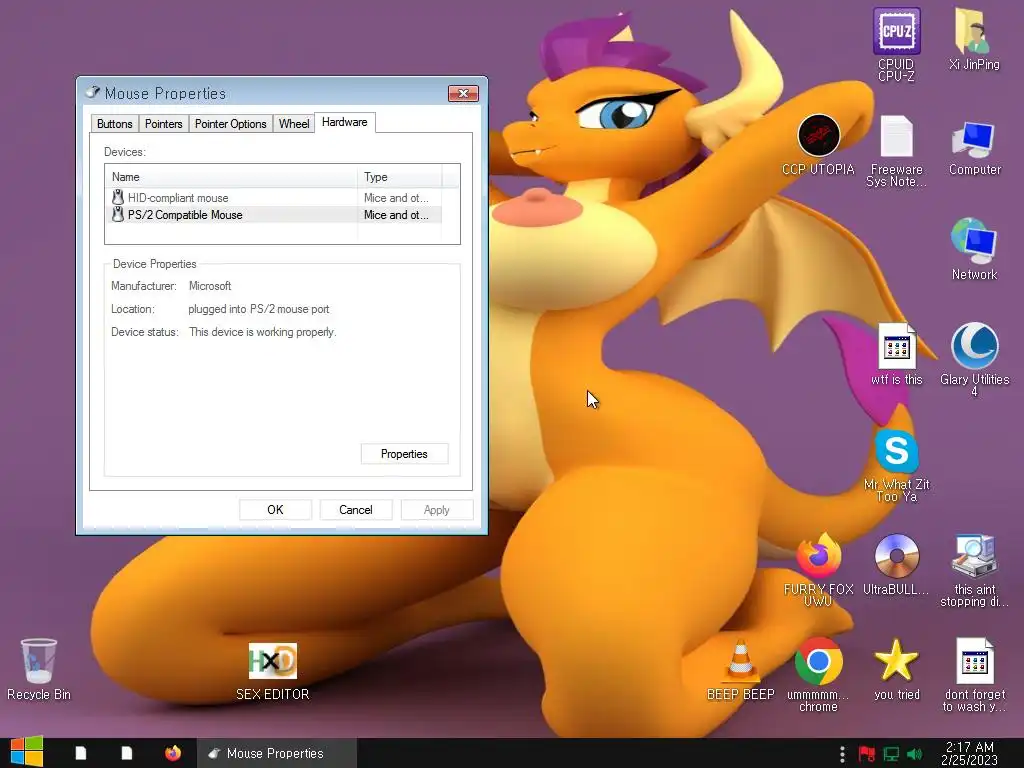Screen dimensions: 1024x768
Task: Click Cancel in Mouse Properties
Action: coord(356,510)
